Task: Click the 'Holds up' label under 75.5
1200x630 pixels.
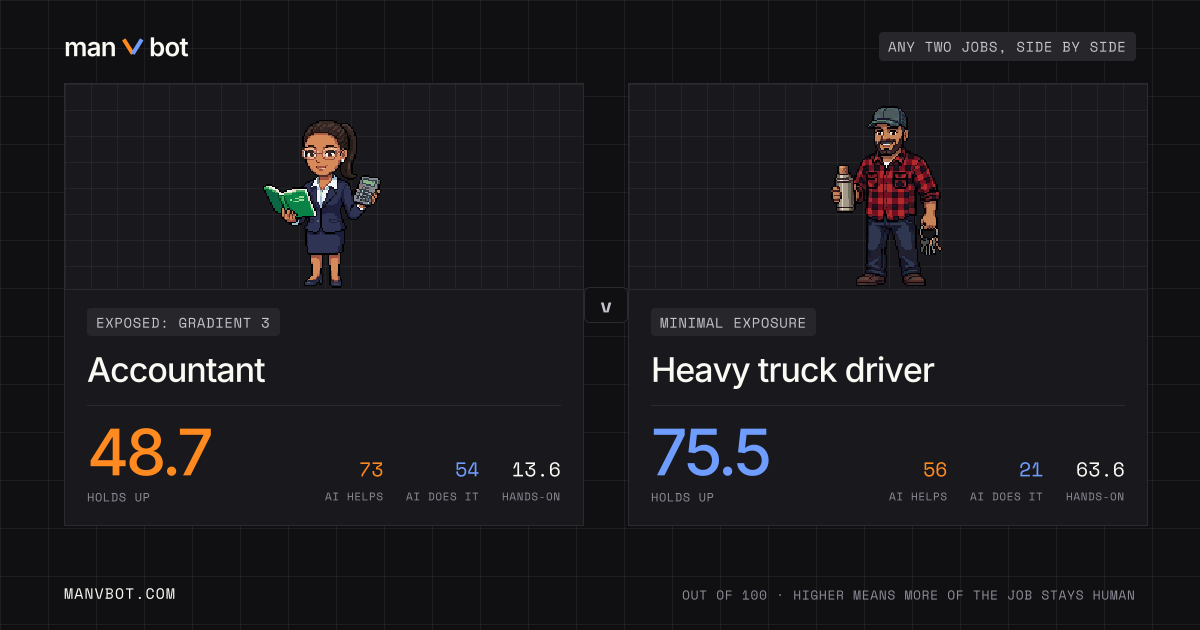Action: [682, 497]
